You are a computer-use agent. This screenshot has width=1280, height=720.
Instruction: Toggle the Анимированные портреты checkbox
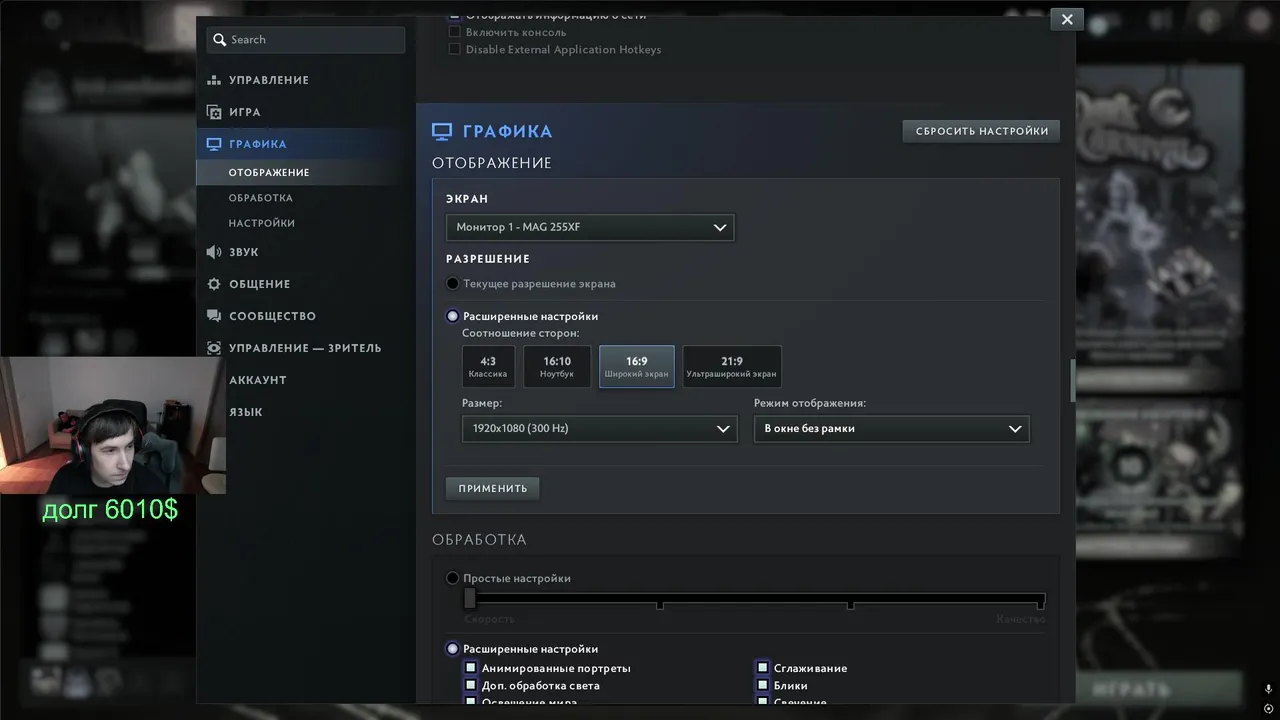[471, 668]
